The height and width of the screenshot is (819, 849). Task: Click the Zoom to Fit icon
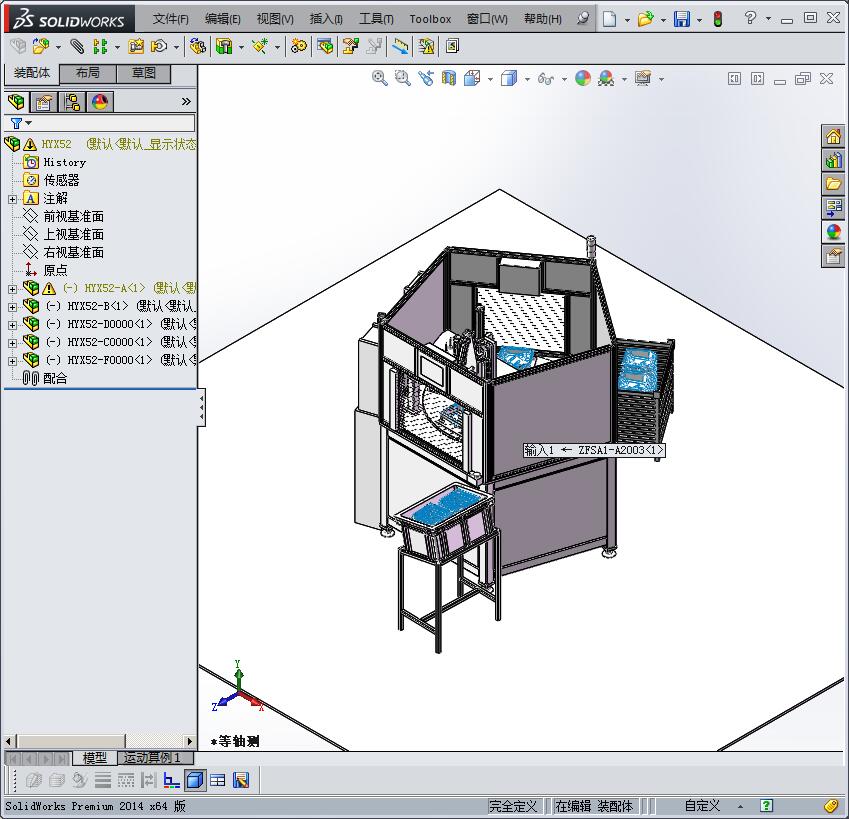pos(380,78)
